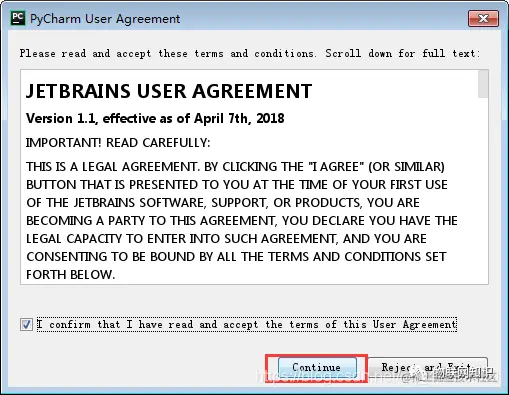This screenshot has height=395, width=509.
Task: Click the agreement text scrollbar thumb
Action: click(483, 84)
